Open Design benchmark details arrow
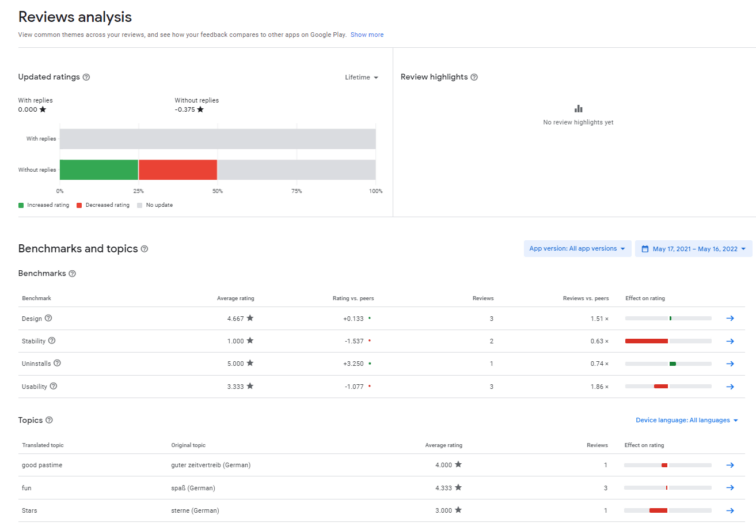 coord(730,318)
